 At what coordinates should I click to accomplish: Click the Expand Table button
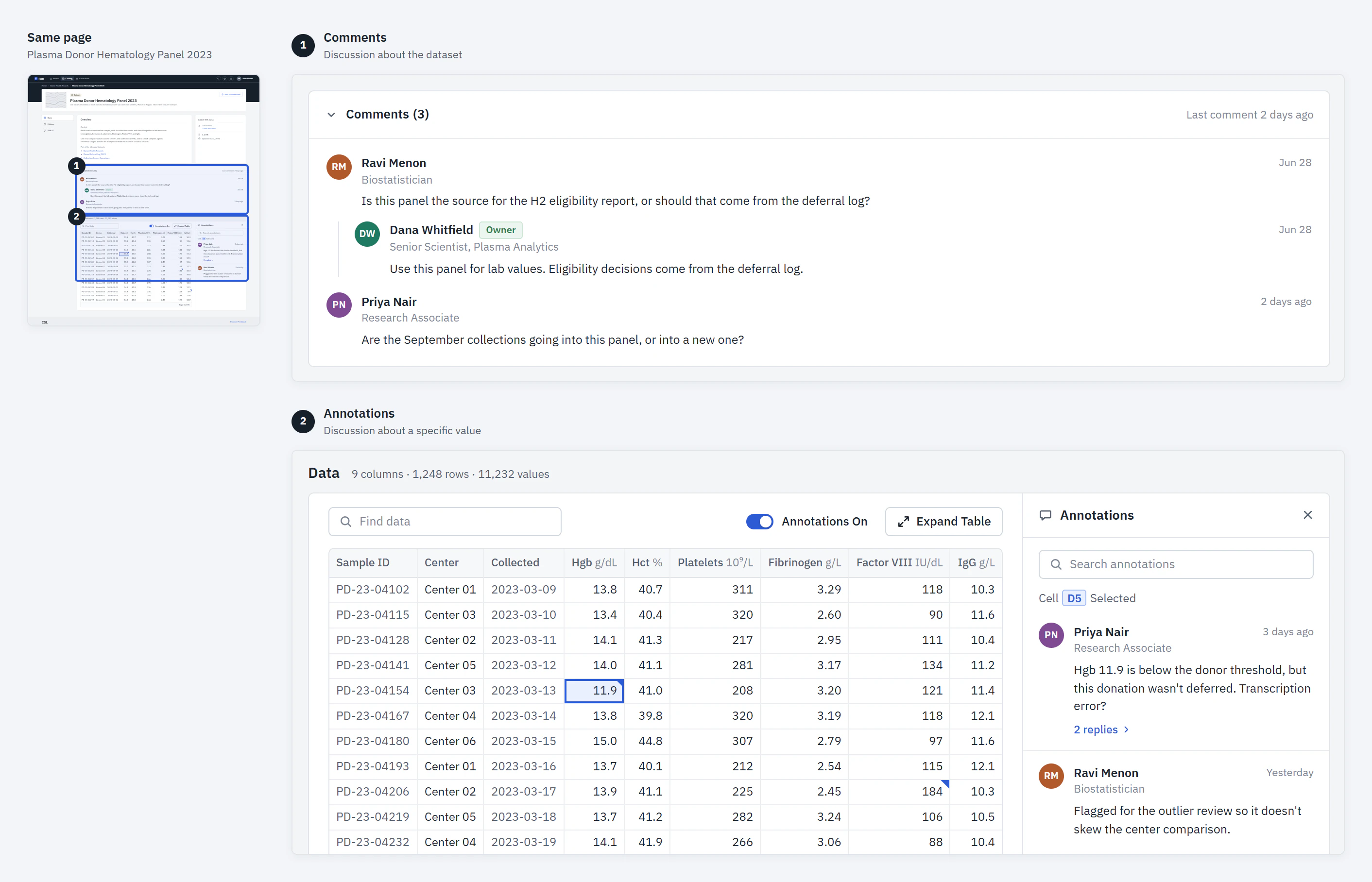[x=943, y=521]
